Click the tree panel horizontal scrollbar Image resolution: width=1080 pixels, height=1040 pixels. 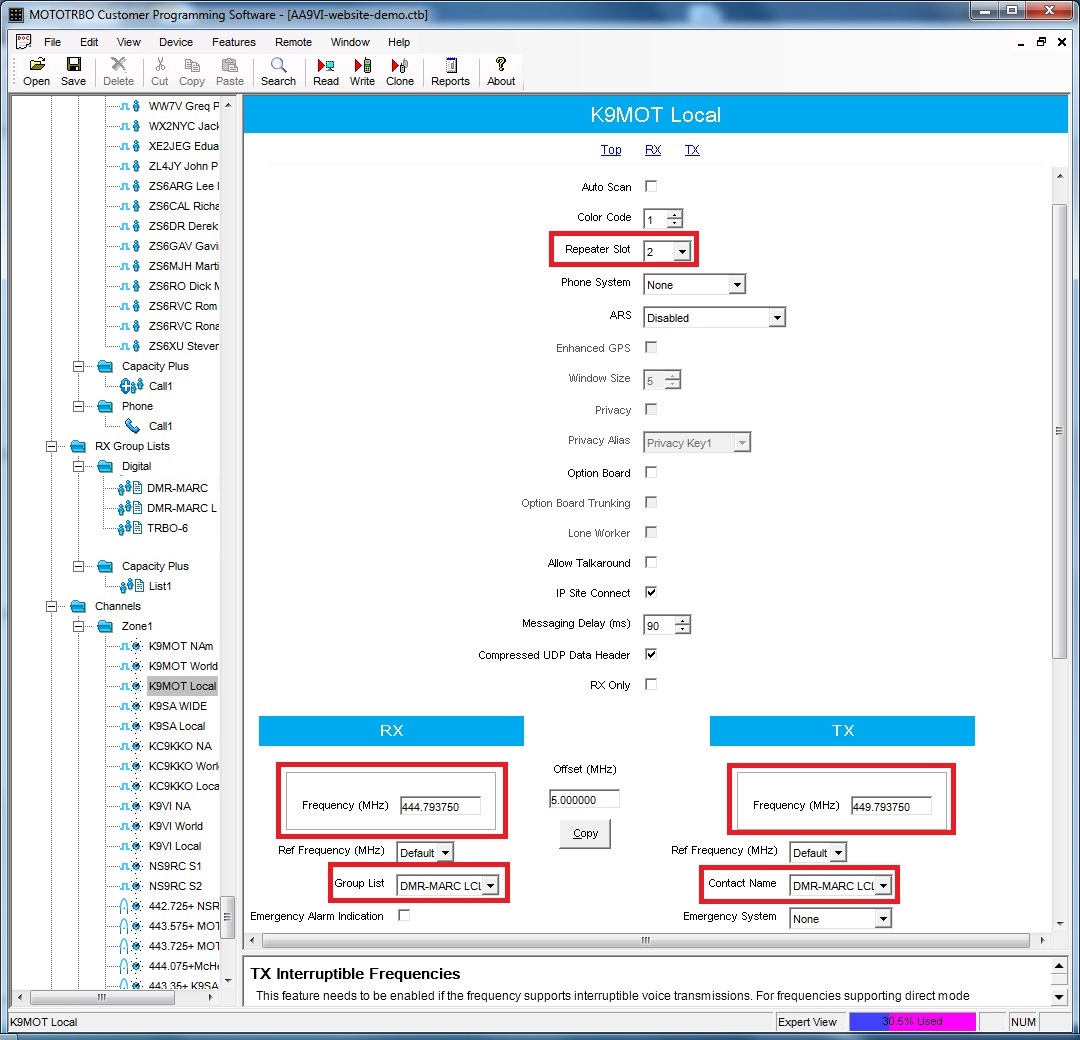click(101, 997)
